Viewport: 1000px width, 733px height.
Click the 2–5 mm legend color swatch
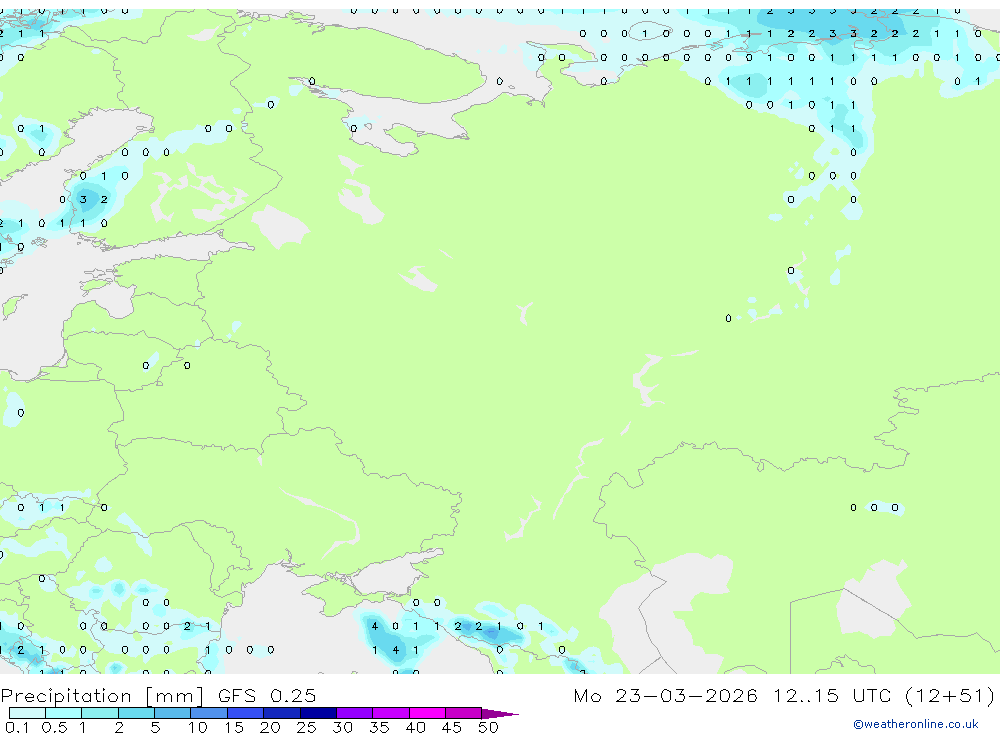pos(136,713)
